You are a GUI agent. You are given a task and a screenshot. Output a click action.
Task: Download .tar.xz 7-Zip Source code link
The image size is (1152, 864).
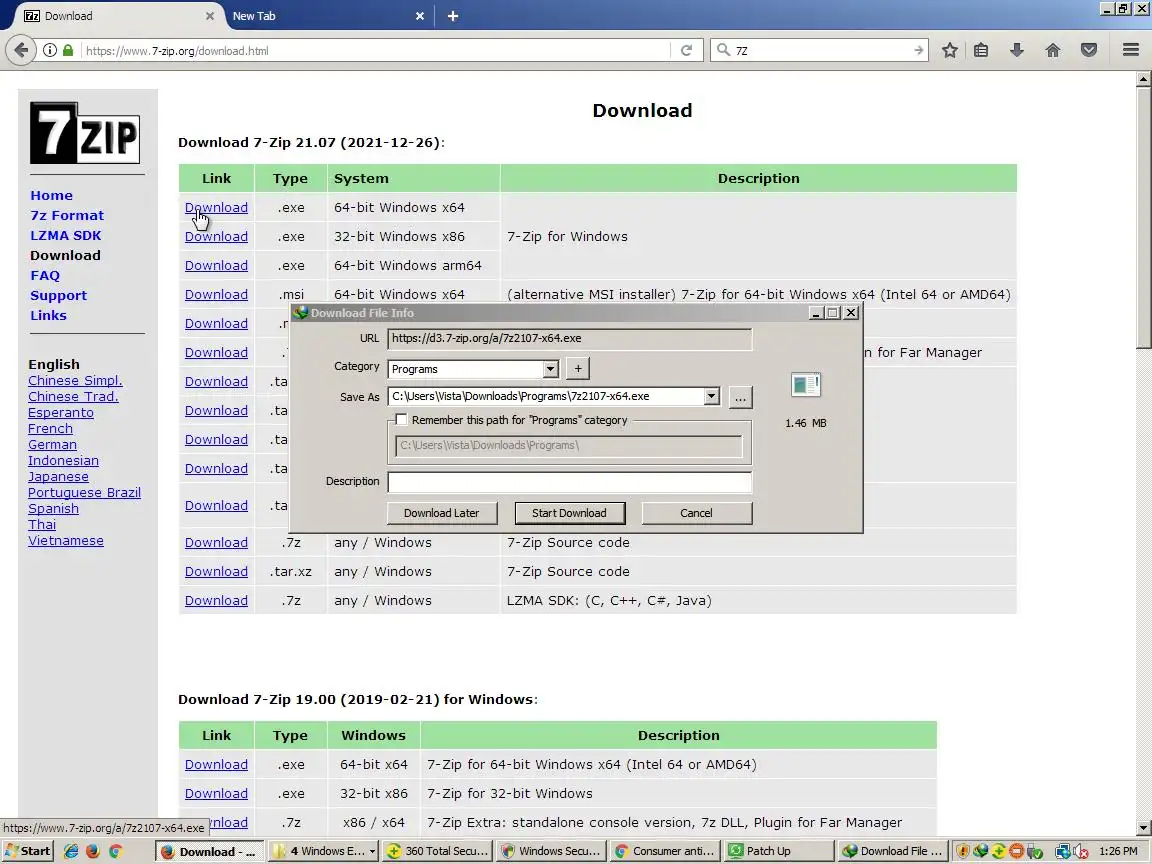[216, 572]
